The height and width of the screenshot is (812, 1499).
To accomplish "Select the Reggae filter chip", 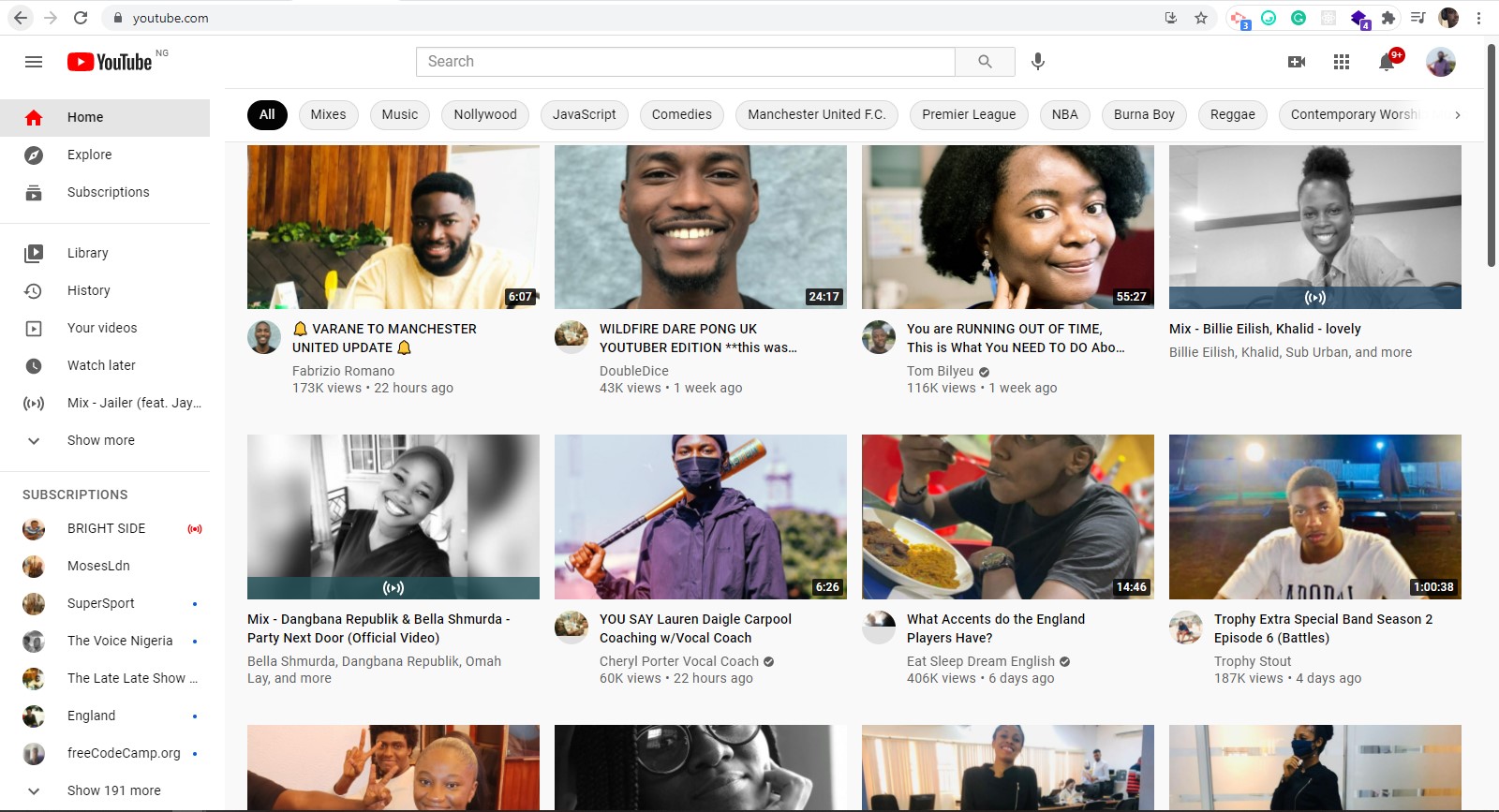I will [x=1233, y=114].
